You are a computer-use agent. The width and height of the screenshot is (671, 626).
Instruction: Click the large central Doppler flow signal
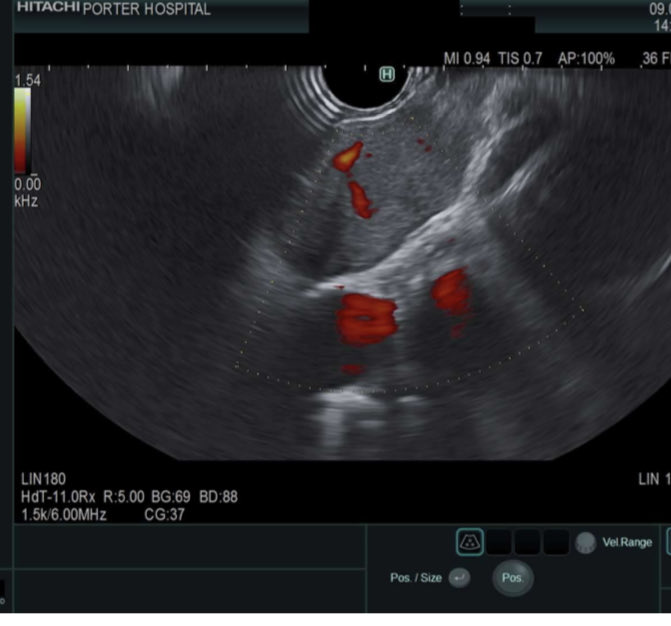click(x=366, y=319)
